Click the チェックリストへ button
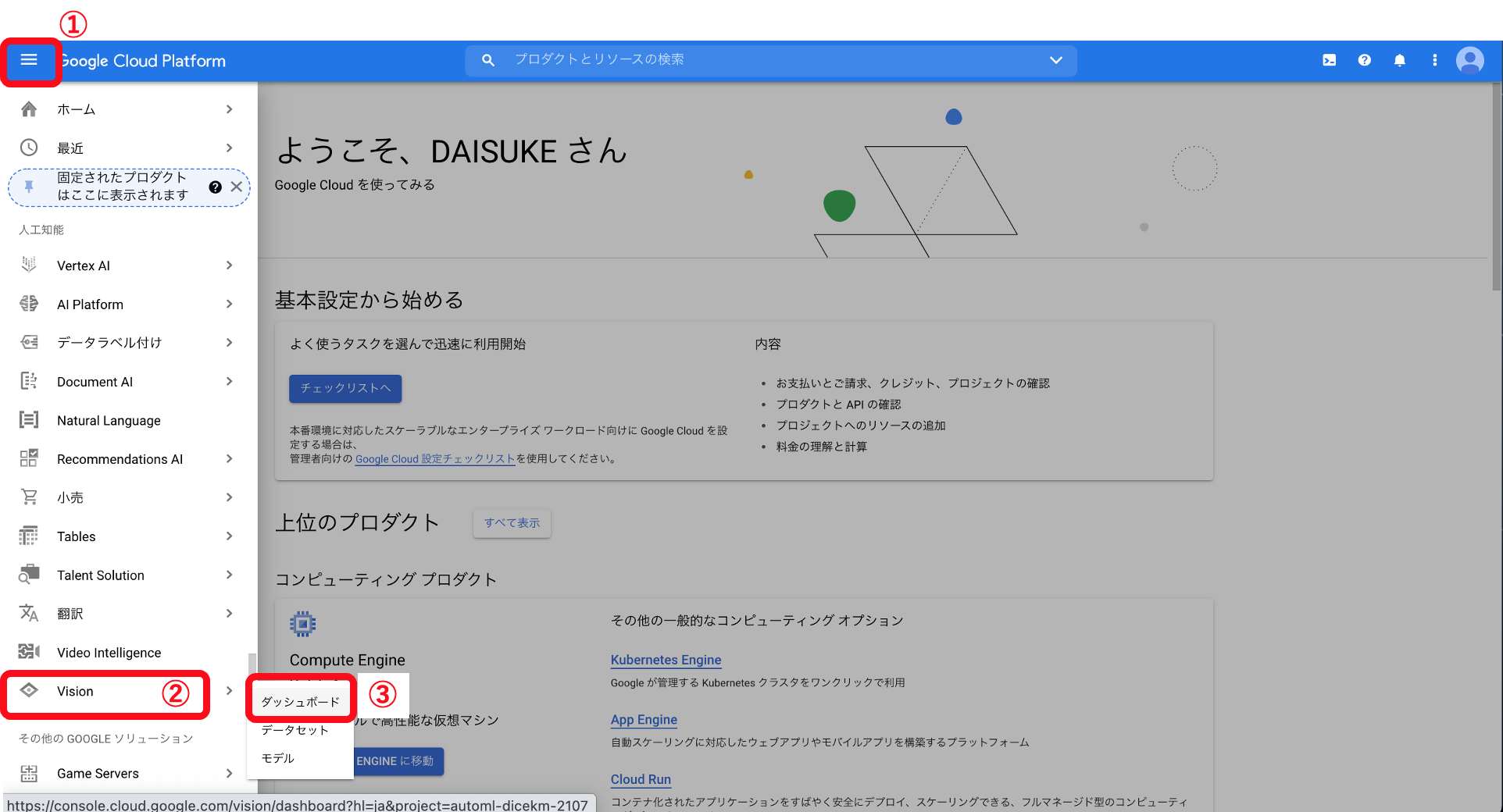1503x812 pixels. tap(345, 388)
